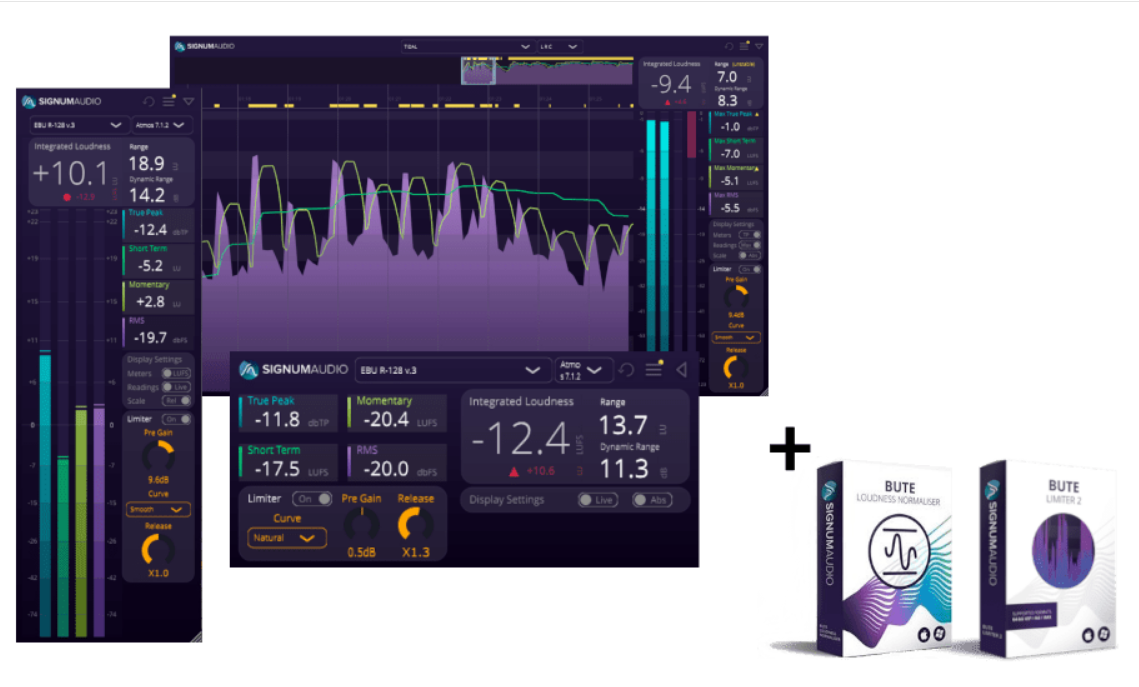Click the red triangle beside +10.6 in compact plugin
This screenshot has height=687, width=1139.
(x=514, y=472)
